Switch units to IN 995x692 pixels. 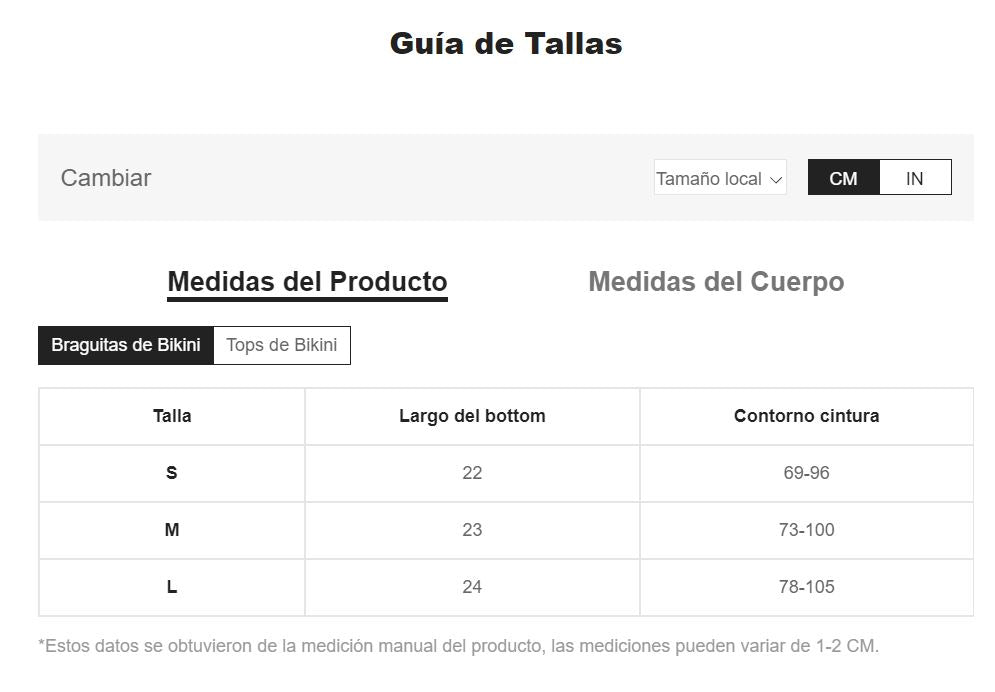[914, 178]
